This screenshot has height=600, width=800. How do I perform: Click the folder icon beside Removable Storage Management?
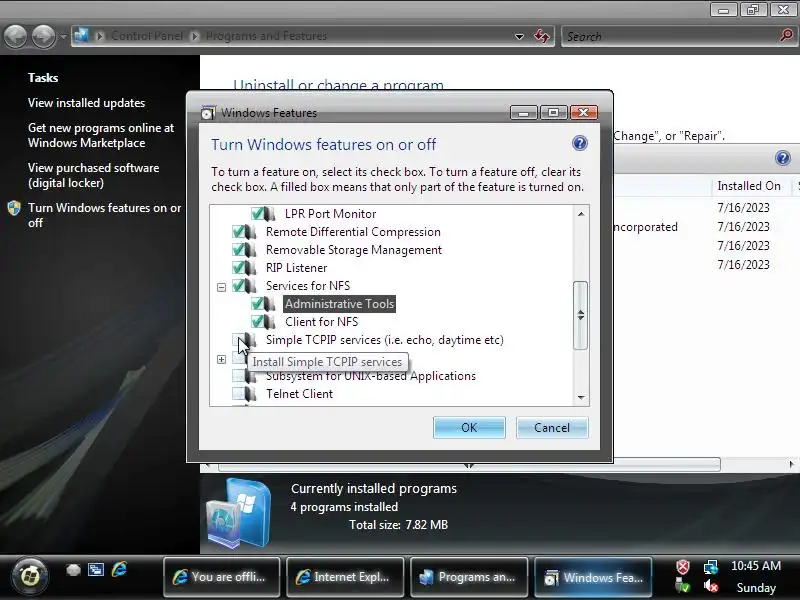click(251, 249)
